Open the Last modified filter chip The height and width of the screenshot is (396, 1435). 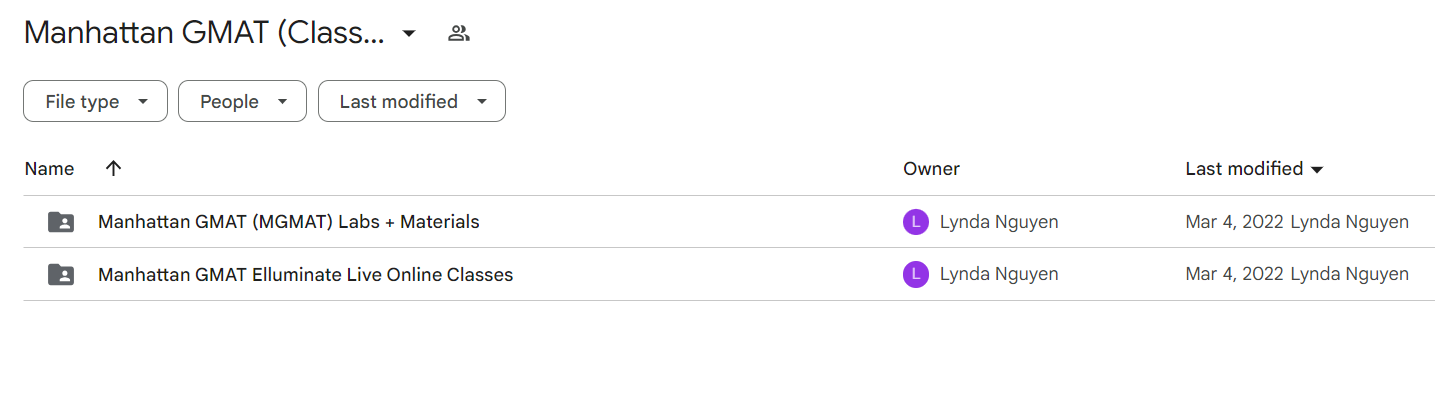[412, 101]
